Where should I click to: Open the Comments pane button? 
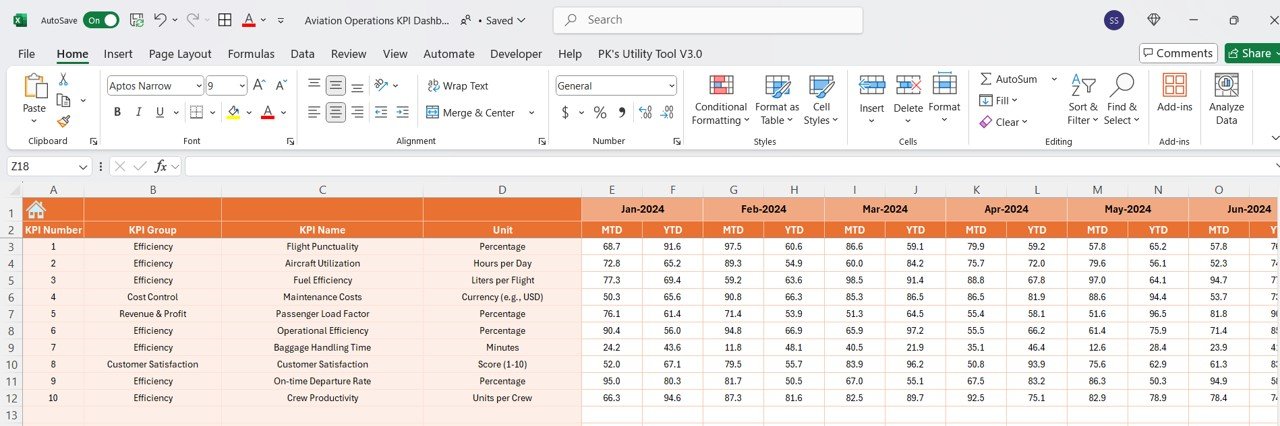pyautogui.click(x=1178, y=53)
